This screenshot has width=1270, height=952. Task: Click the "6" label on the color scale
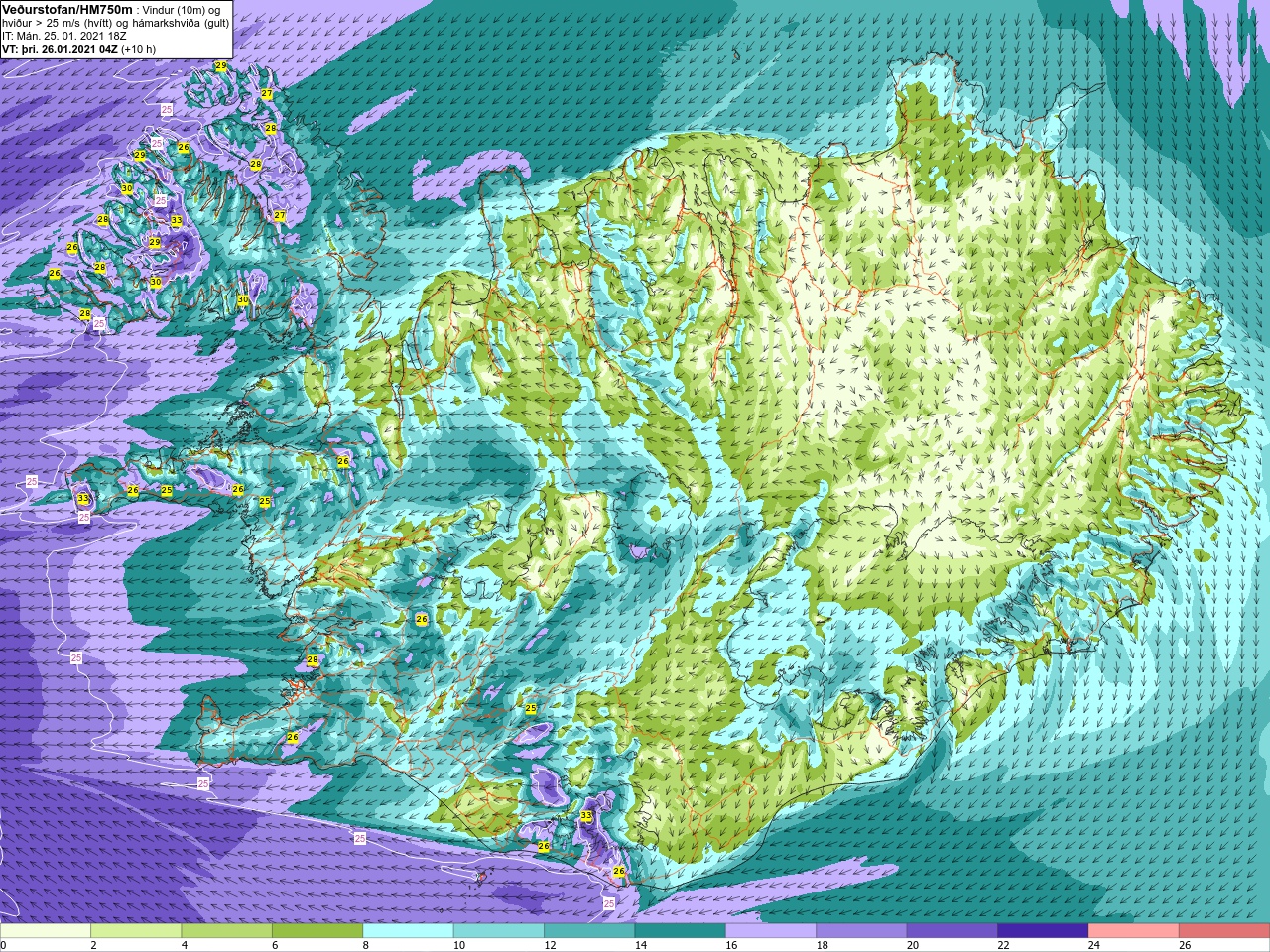click(x=275, y=945)
